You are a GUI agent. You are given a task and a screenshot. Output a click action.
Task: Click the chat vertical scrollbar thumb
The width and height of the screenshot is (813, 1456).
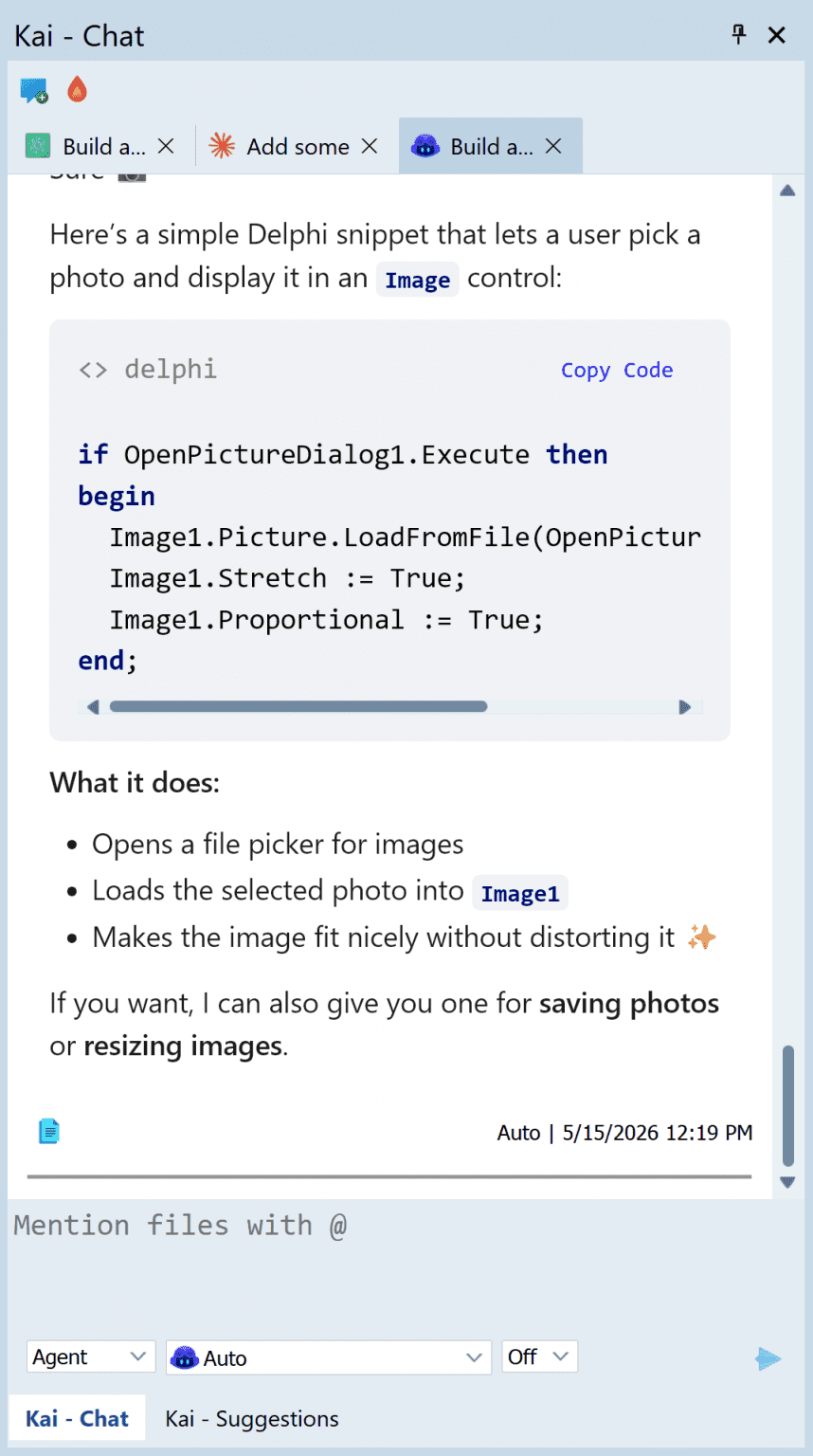pos(788,1105)
